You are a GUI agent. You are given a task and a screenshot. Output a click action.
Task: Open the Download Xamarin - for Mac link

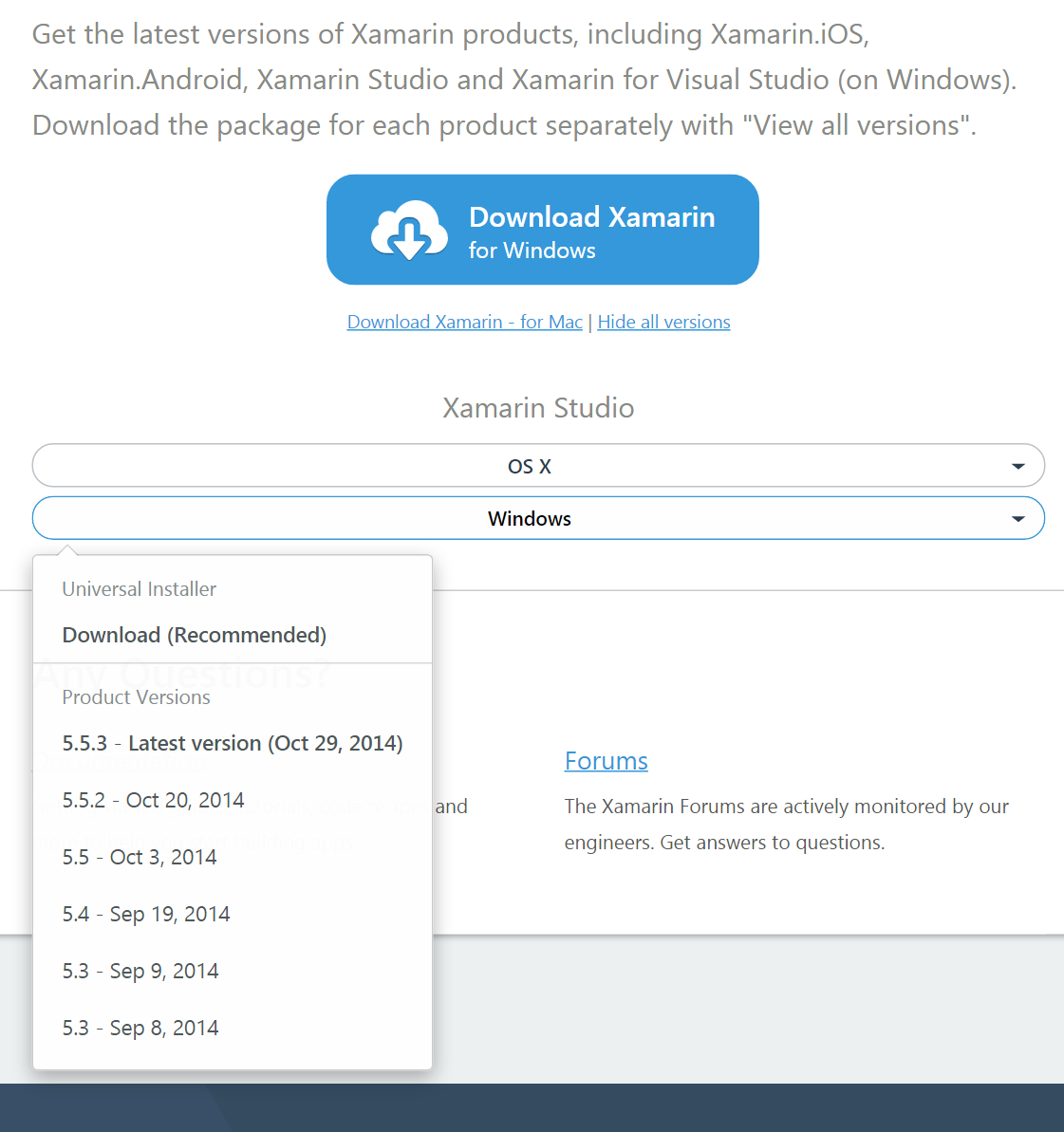click(464, 322)
